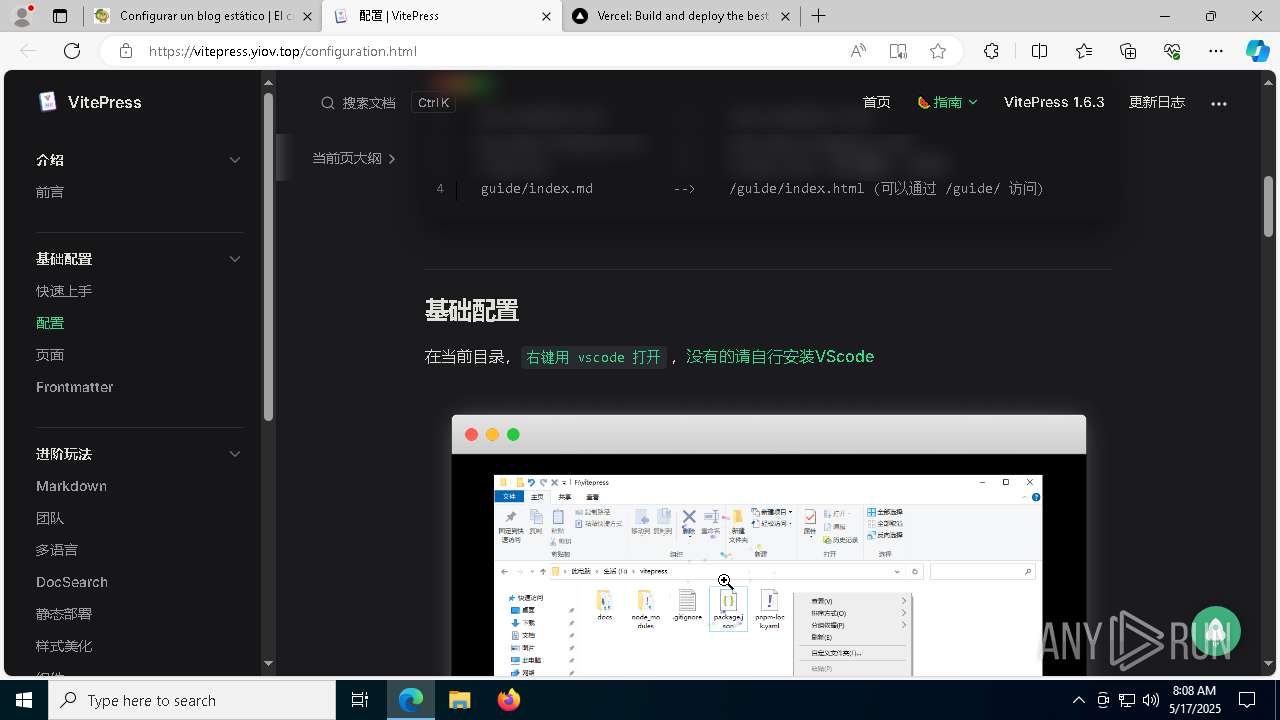
Task: Close the Vercel browser tab
Action: (x=786, y=16)
